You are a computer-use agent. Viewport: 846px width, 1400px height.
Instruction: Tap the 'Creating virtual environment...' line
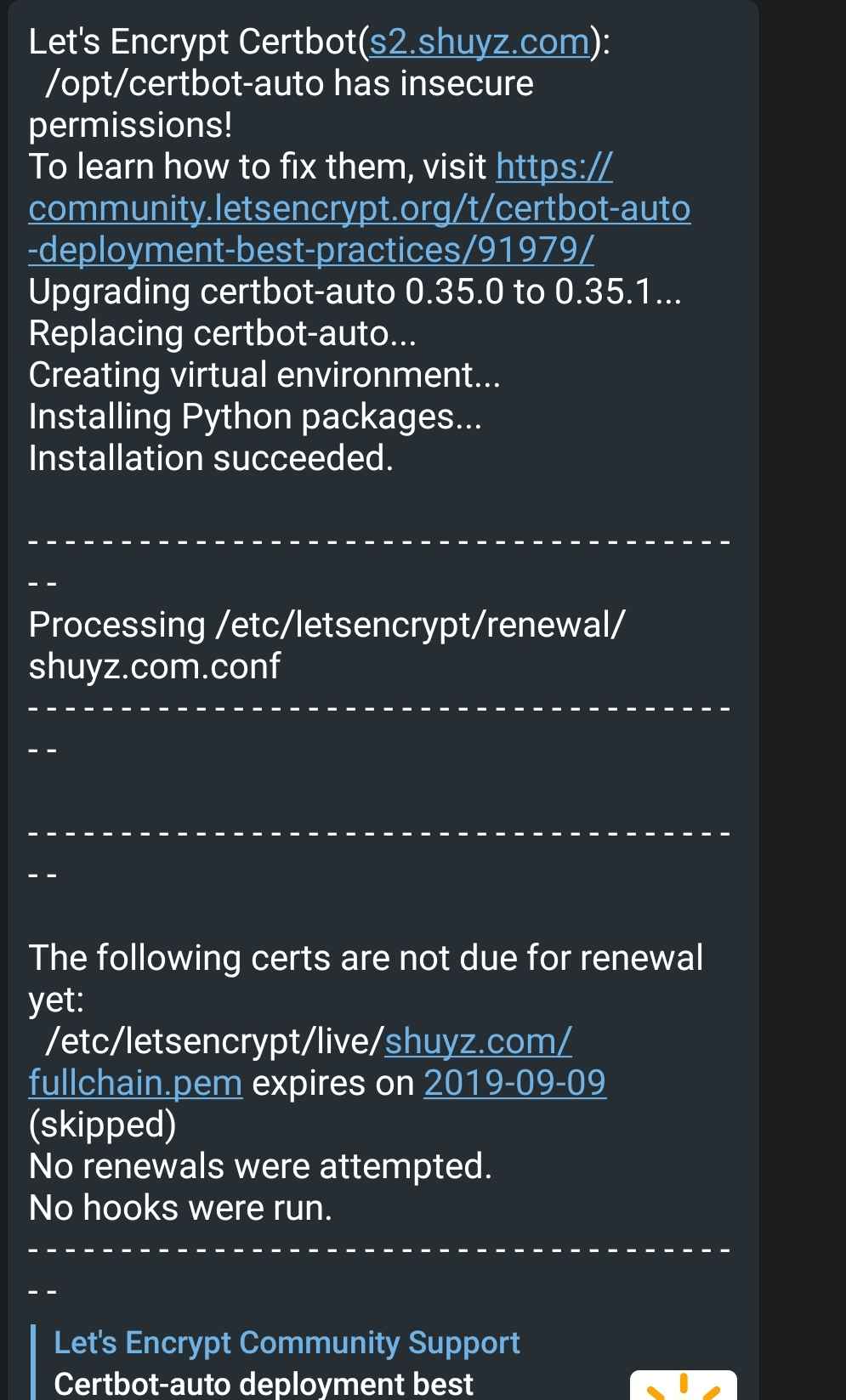264,375
